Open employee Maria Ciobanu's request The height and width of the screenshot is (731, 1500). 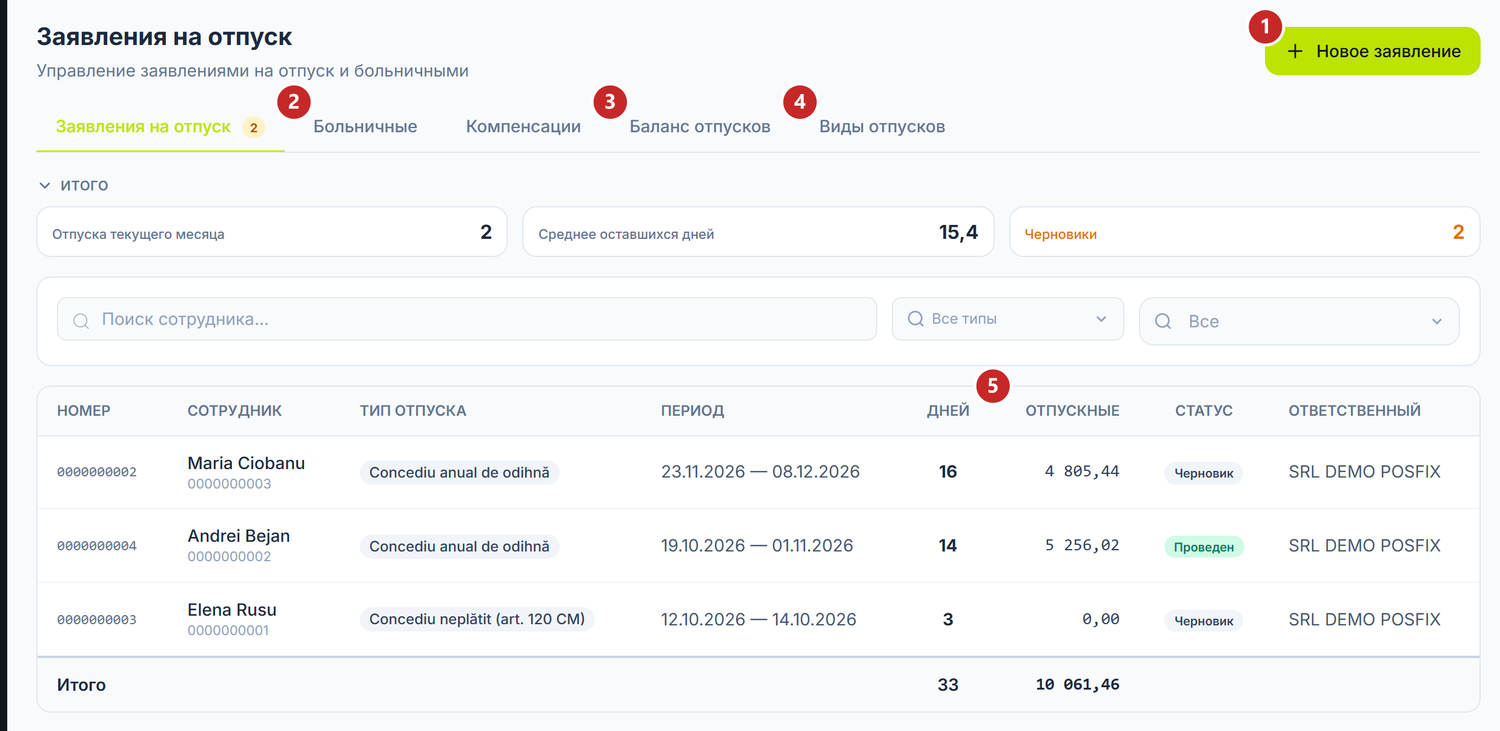pos(246,463)
